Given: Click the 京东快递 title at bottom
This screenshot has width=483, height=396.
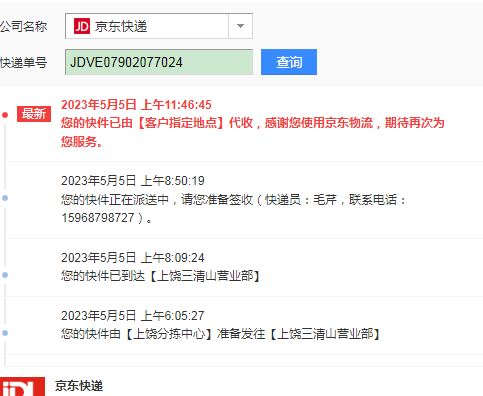Looking at the screenshot, I should coord(79,386).
